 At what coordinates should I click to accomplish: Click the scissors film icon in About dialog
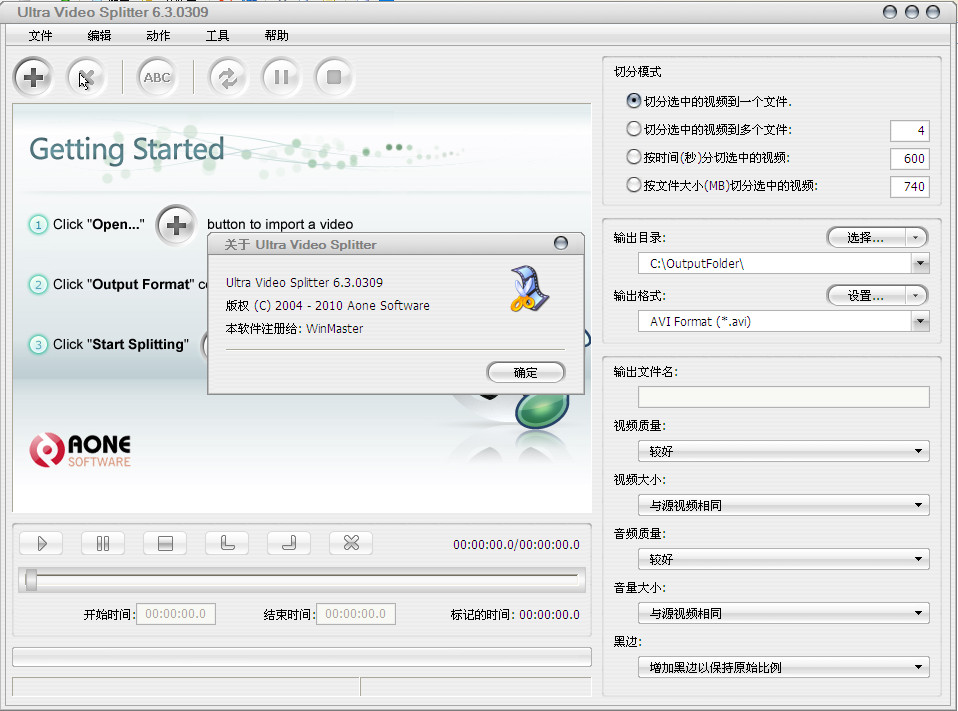[529, 289]
